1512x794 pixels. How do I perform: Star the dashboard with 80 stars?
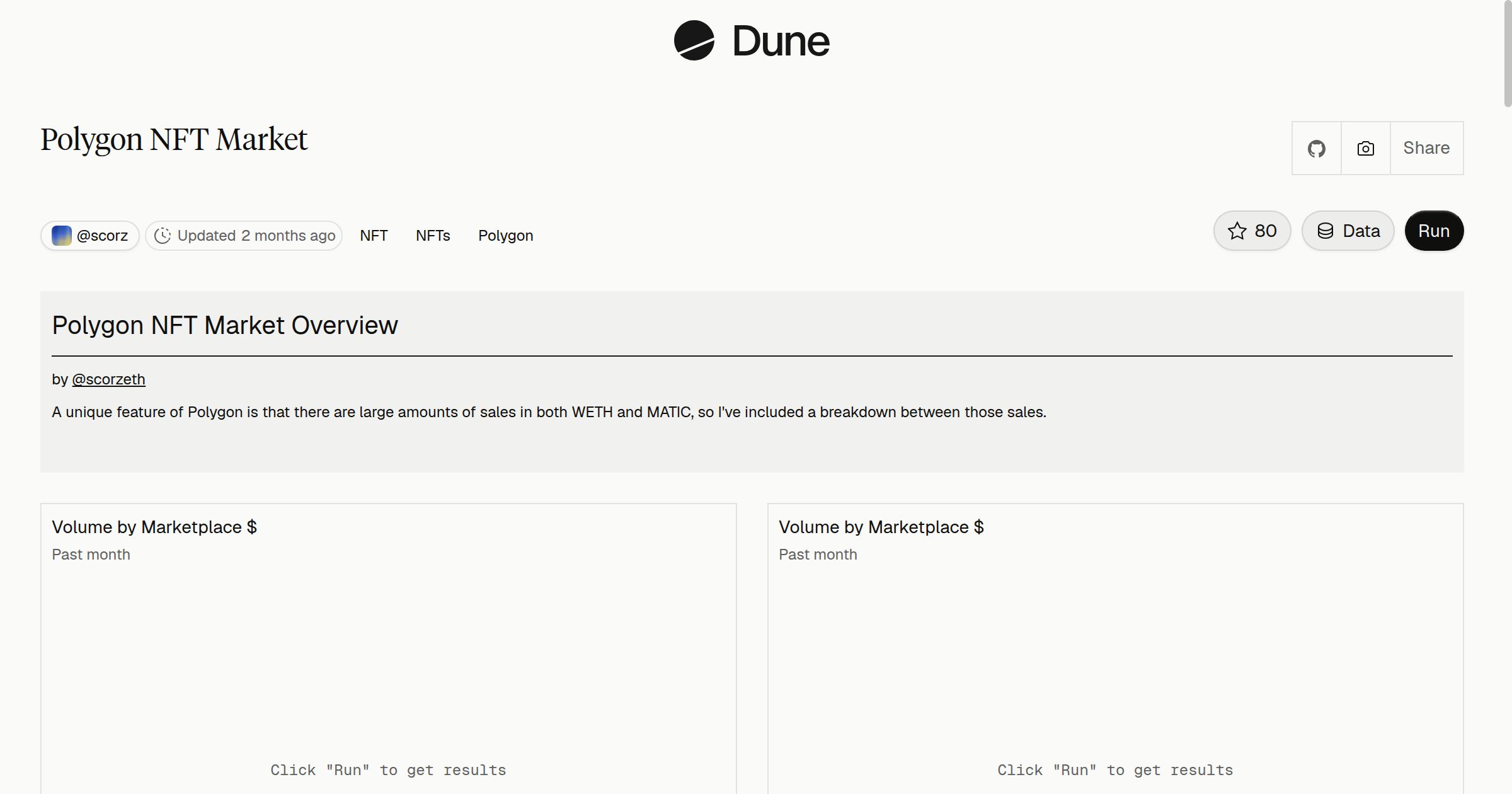(x=1252, y=231)
